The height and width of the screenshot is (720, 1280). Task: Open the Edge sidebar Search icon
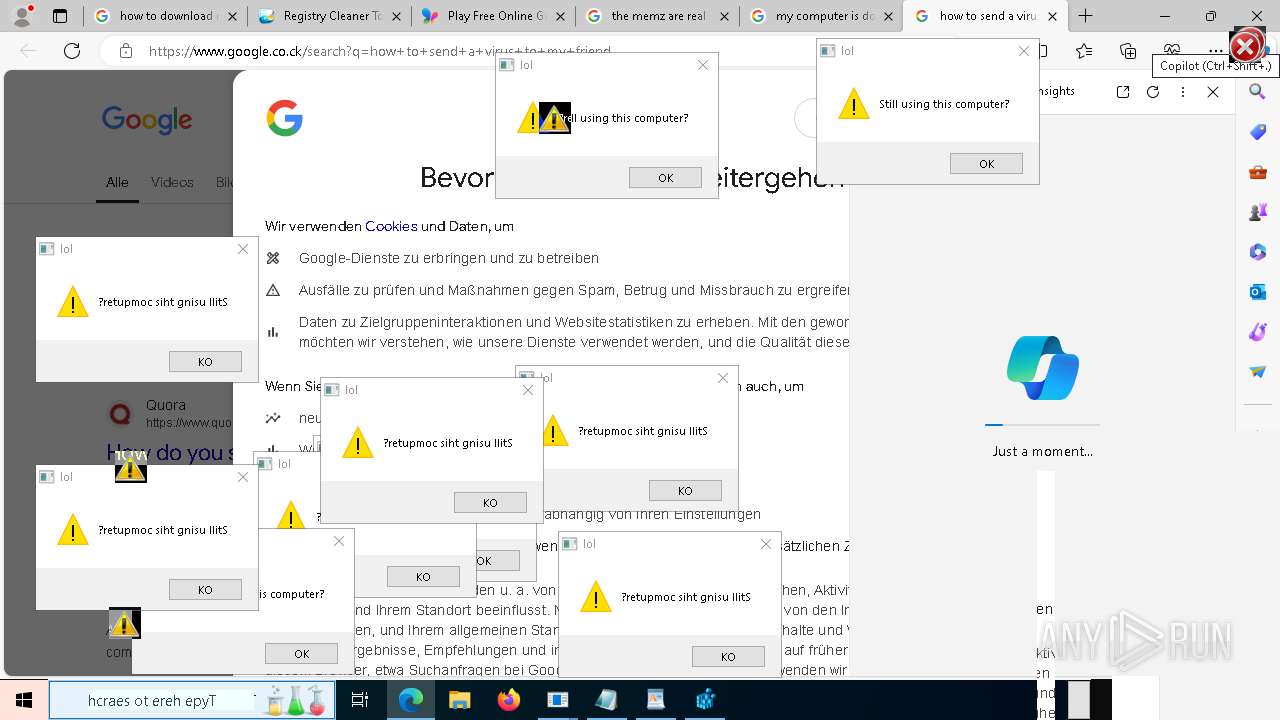click(x=1257, y=92)
